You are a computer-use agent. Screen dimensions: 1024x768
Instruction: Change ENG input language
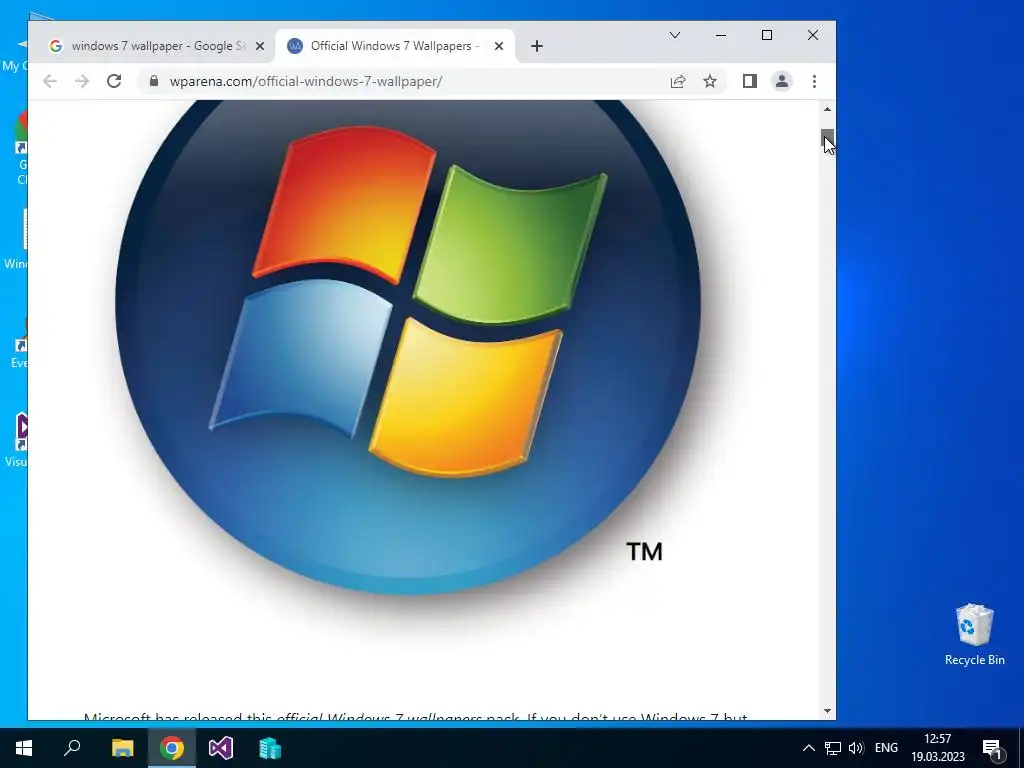[x=886, y=748]
